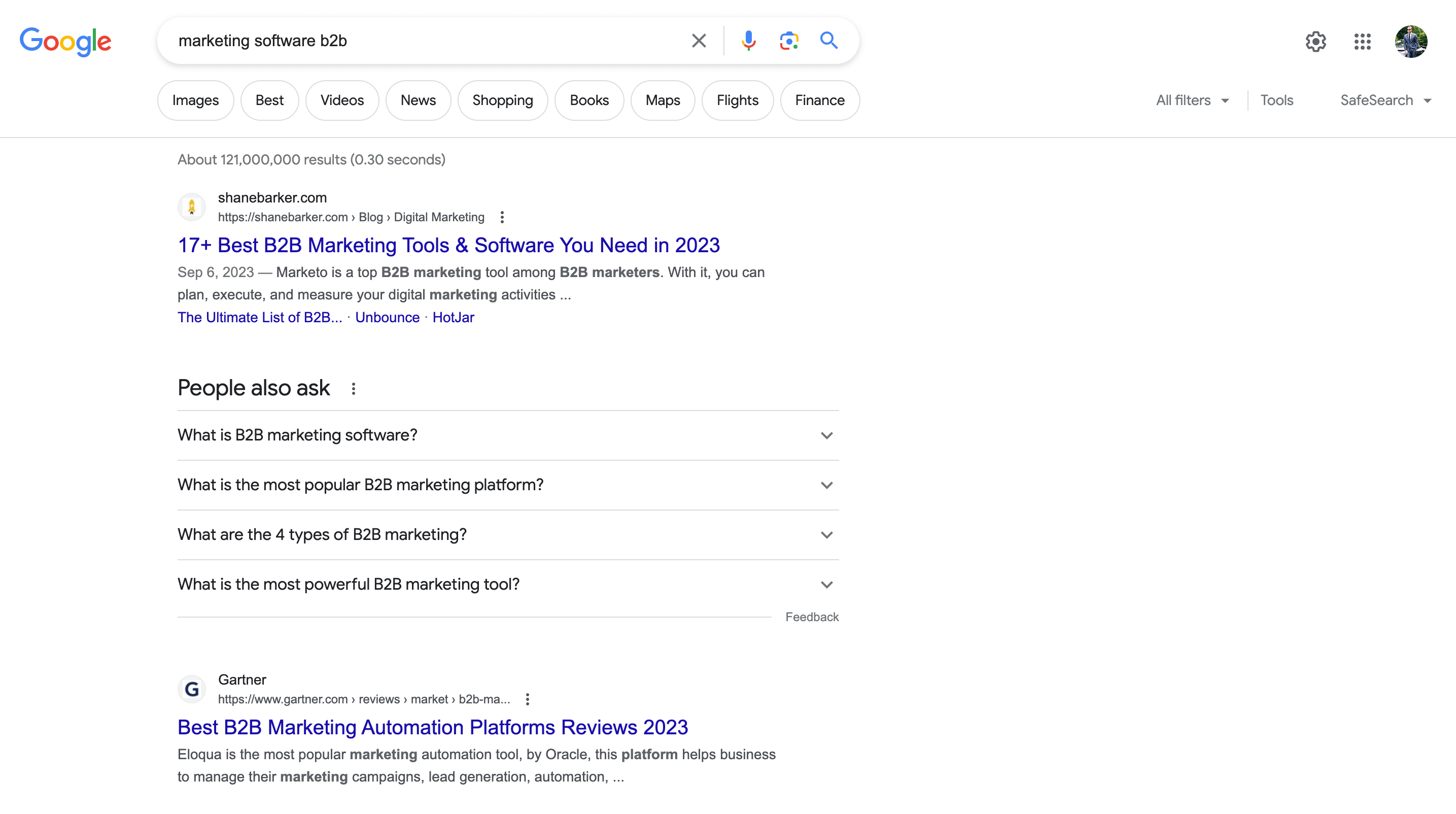Switch to Images filter
The width and height of the screenshot is (1456, 814).
pos(195,100)
